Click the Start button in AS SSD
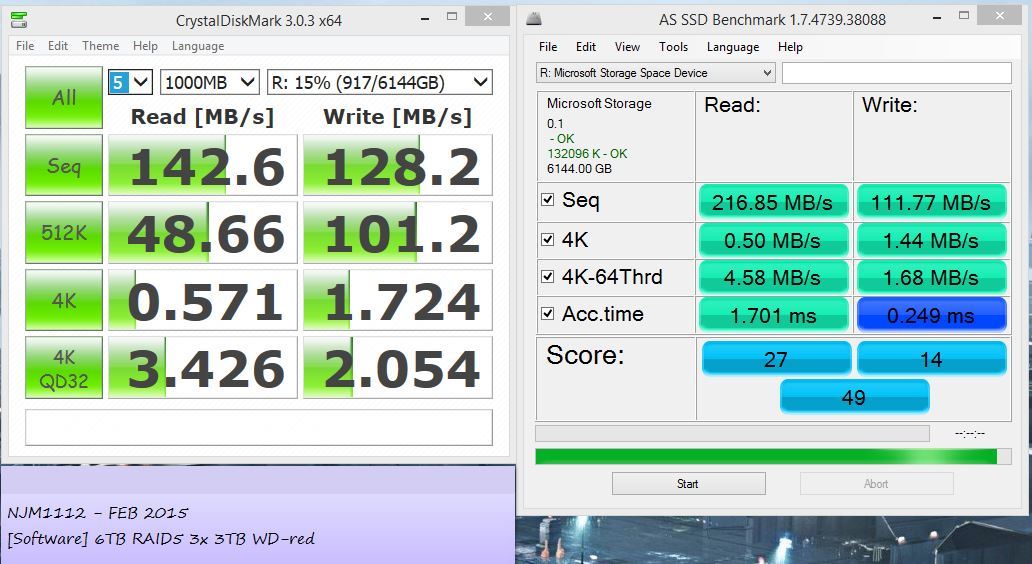1032x564 pixels. point(688,484)
